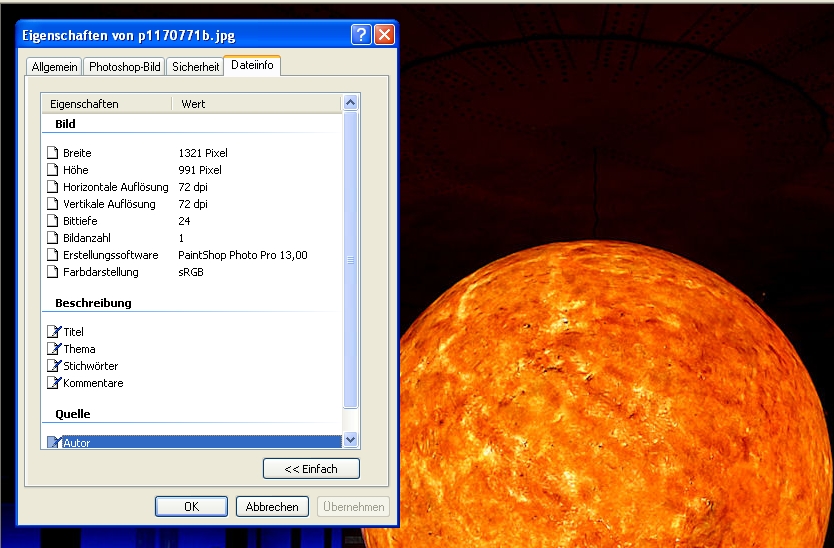Select the Kommentare property label
The image size is (834, 548).
pos(93,383)
